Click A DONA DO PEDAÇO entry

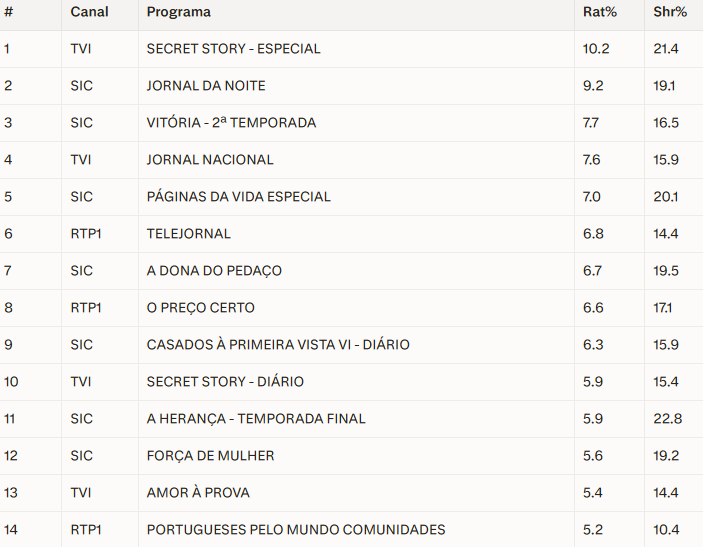click(x=214, y=271)
